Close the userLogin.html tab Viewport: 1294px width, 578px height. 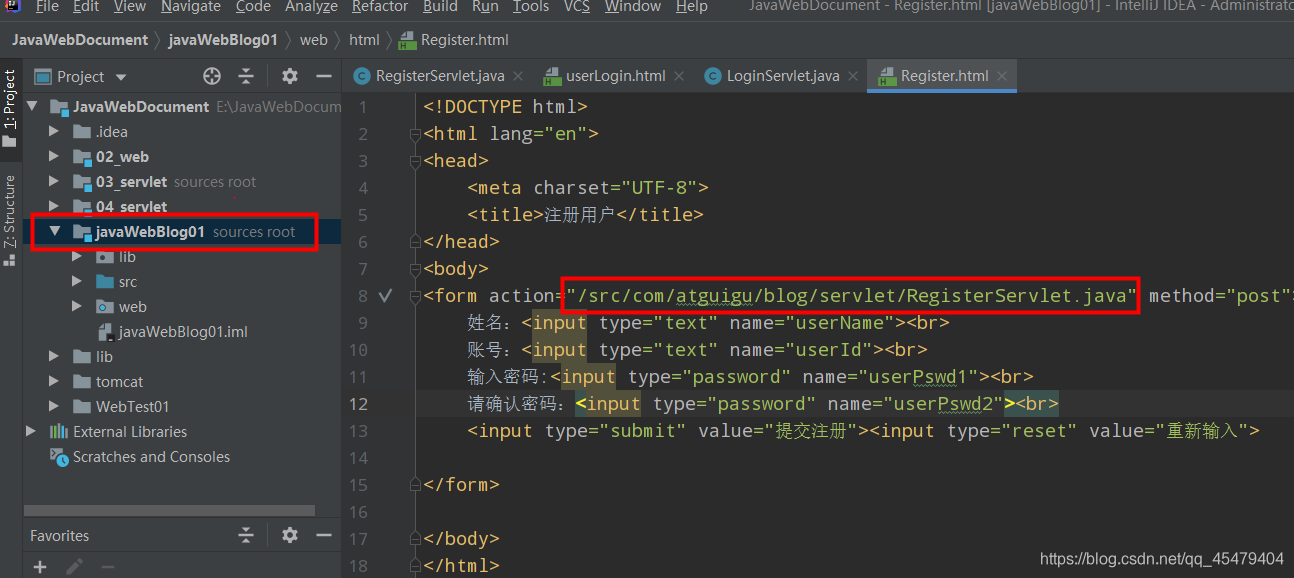680,76
